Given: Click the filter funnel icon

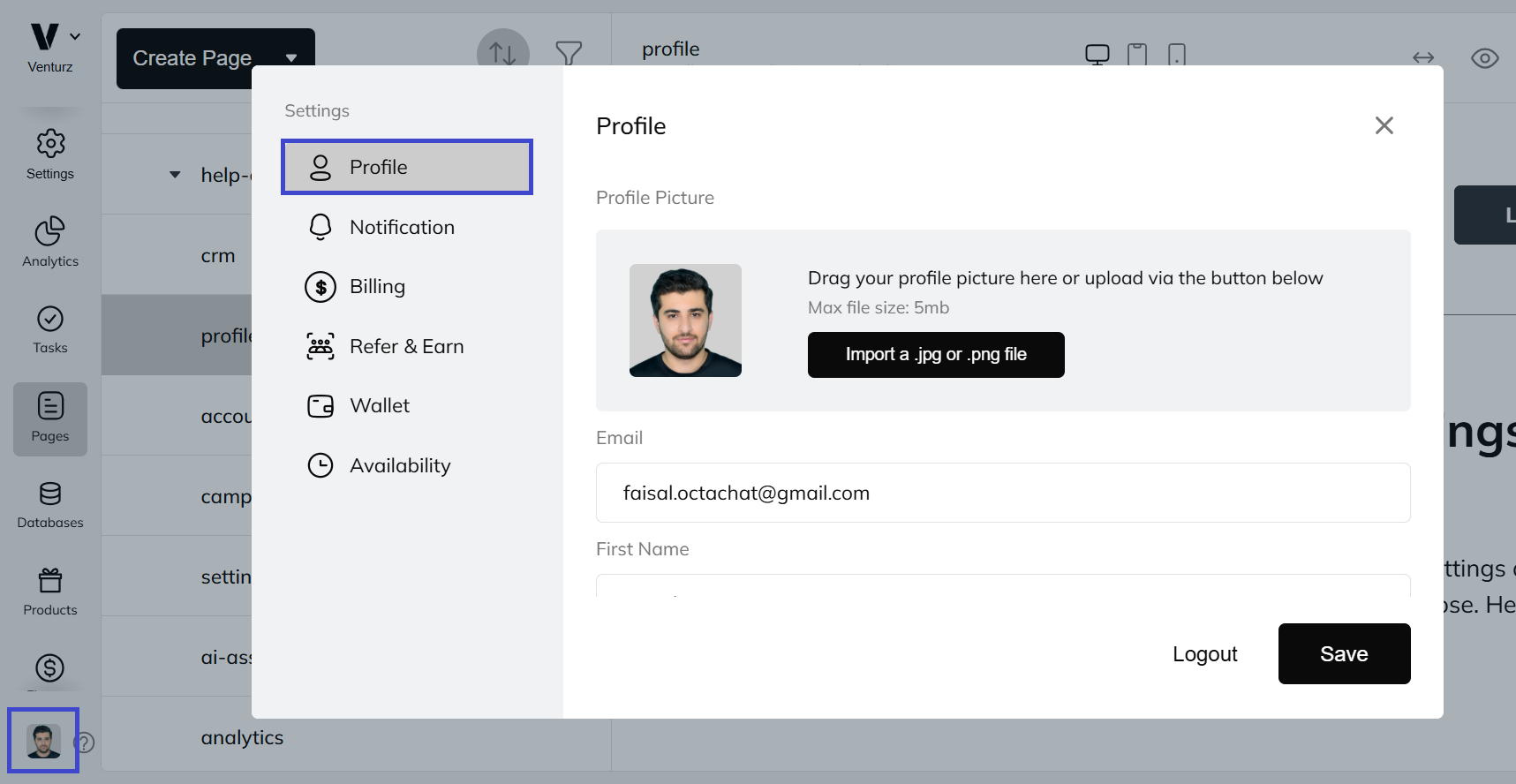Looking at the screenshot, I should (569, 53).
